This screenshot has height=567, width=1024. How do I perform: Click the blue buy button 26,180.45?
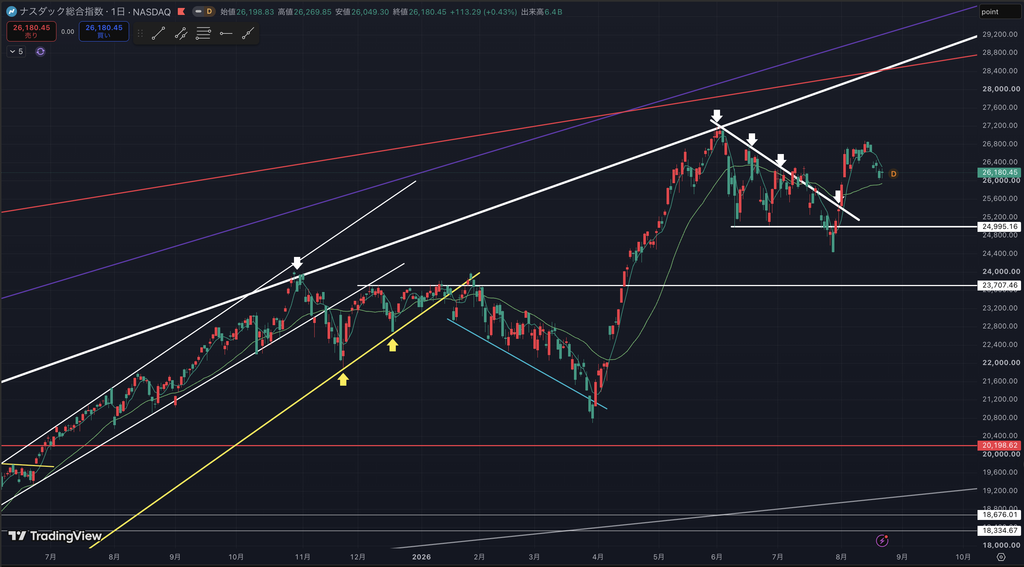tap(104, 31)
